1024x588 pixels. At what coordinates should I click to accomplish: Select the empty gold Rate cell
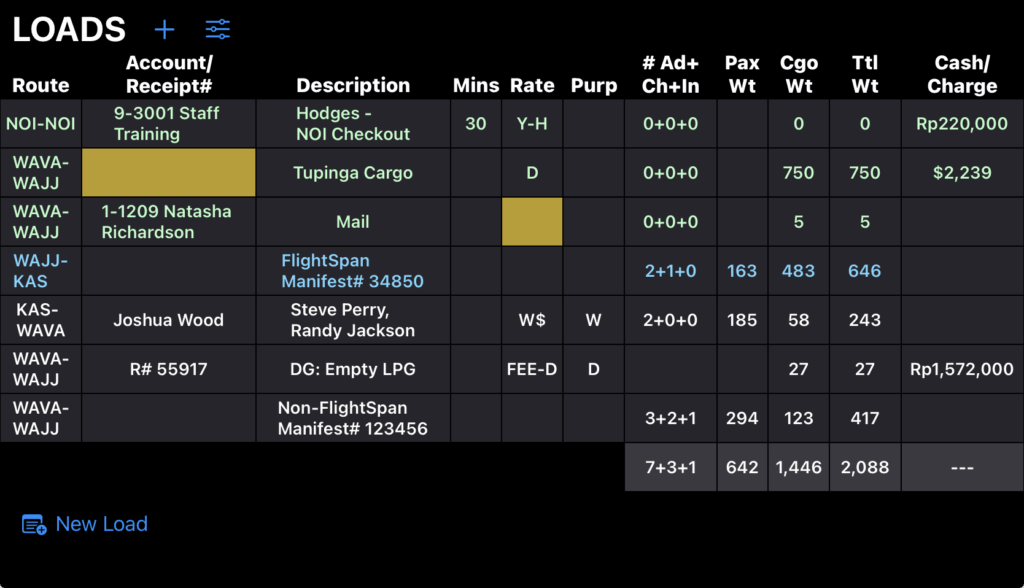[532, 222]
